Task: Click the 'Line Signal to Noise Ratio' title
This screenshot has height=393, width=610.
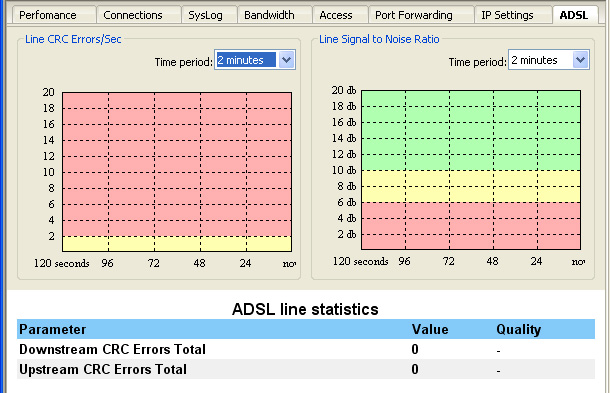Action: 379,39
